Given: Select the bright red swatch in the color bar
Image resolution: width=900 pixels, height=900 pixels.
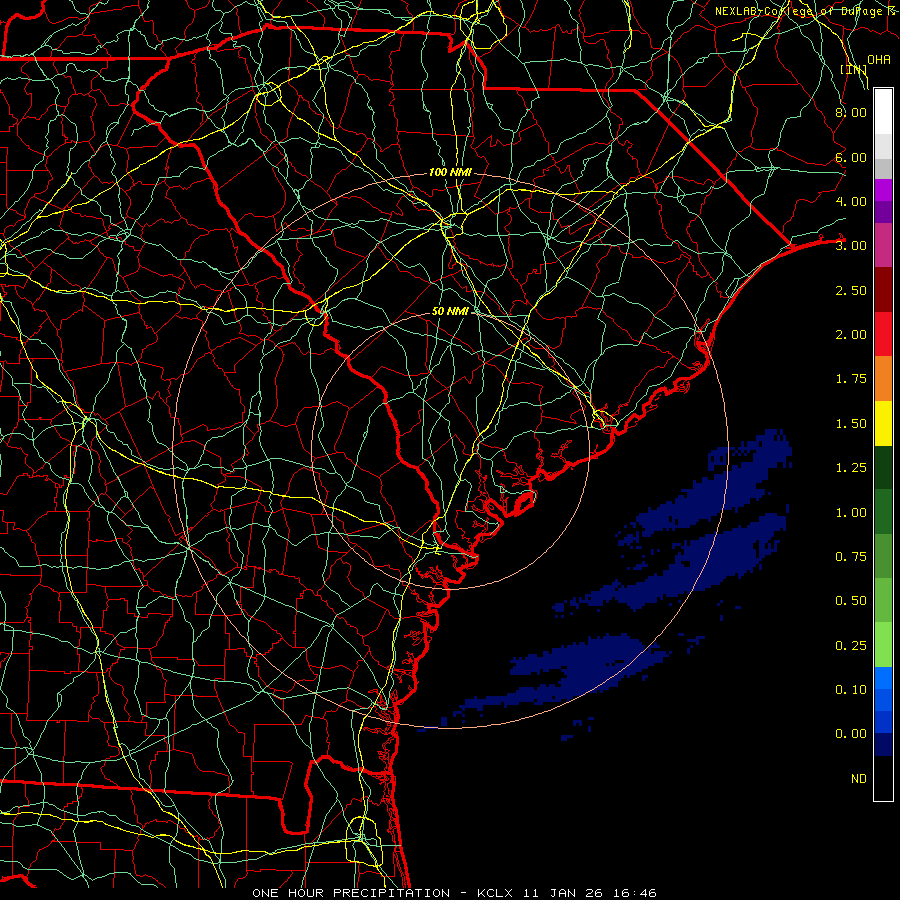Looking at the screenshot, I should [x=883, y=335].
